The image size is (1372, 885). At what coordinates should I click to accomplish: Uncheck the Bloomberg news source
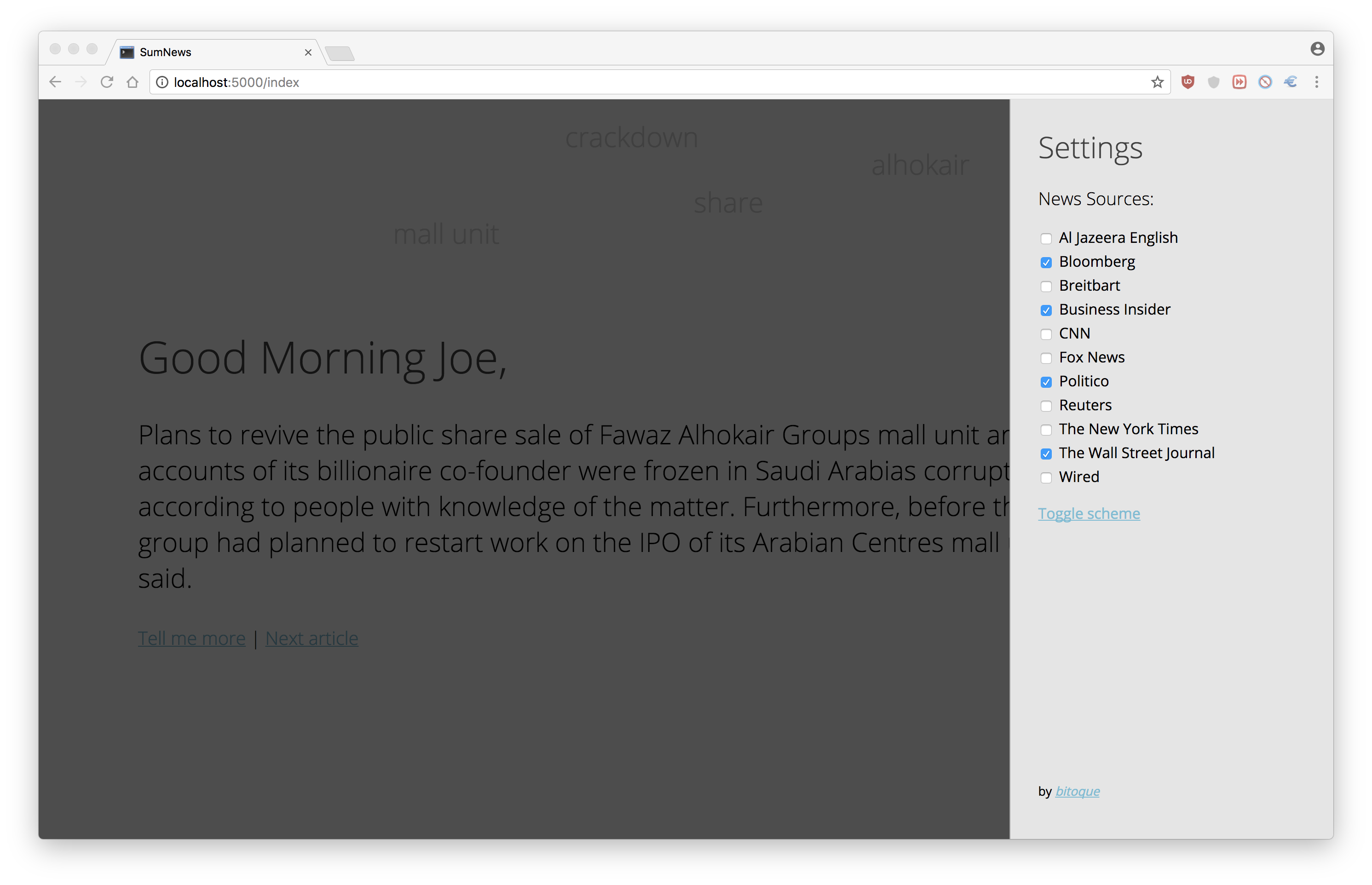coord(1045,263)
